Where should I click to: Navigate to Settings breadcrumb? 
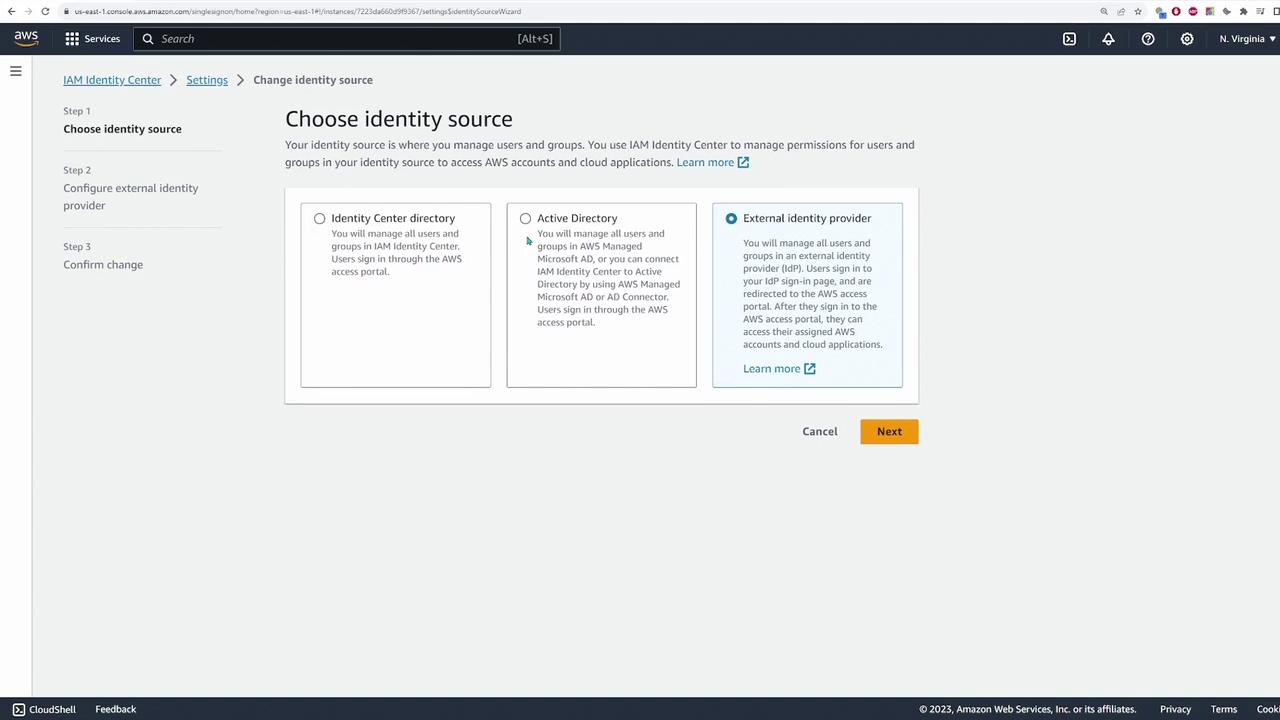pyautogui.click(x=207, y=80)
